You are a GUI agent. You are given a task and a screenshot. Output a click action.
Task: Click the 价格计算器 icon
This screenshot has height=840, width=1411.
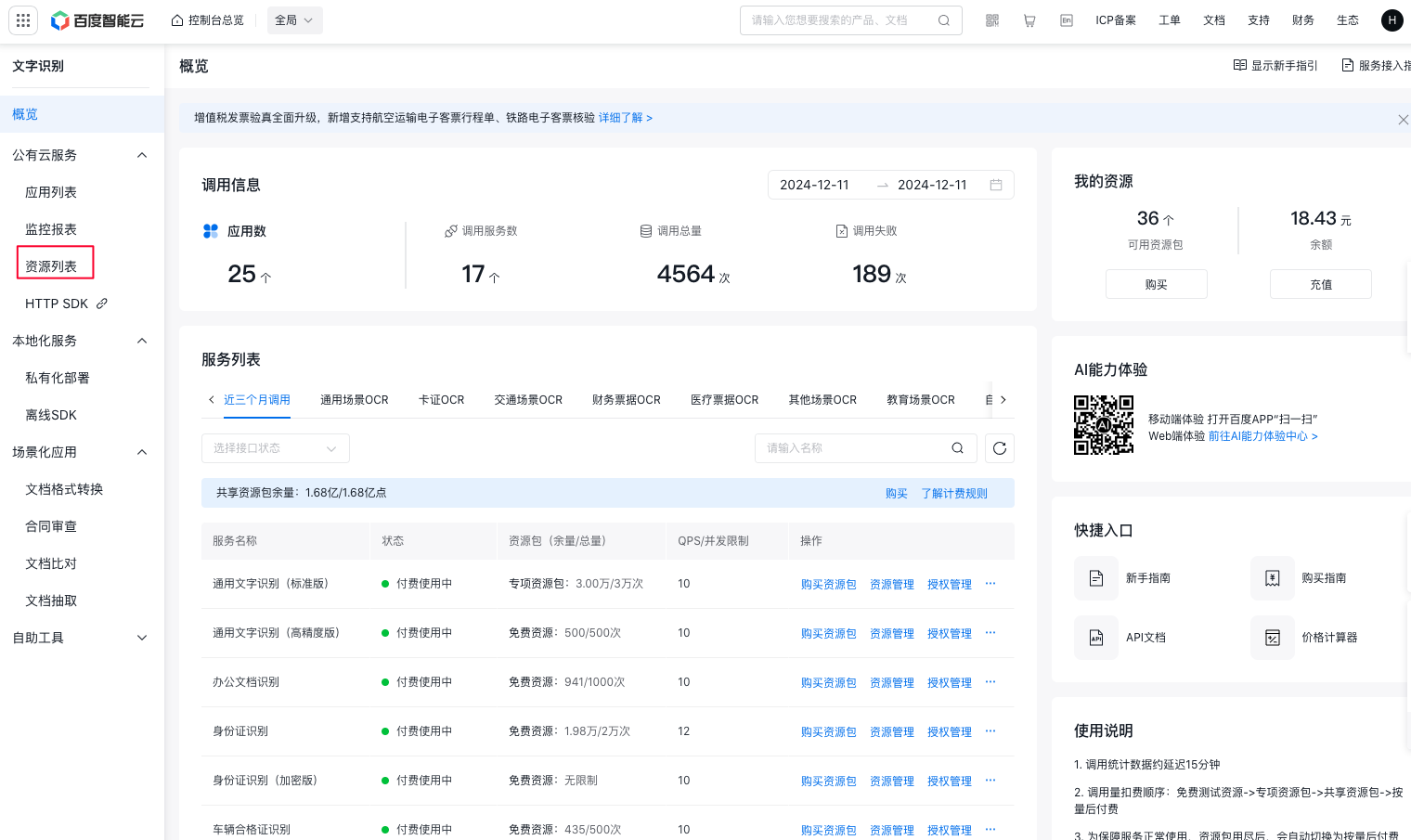(x=1273, y=638)
